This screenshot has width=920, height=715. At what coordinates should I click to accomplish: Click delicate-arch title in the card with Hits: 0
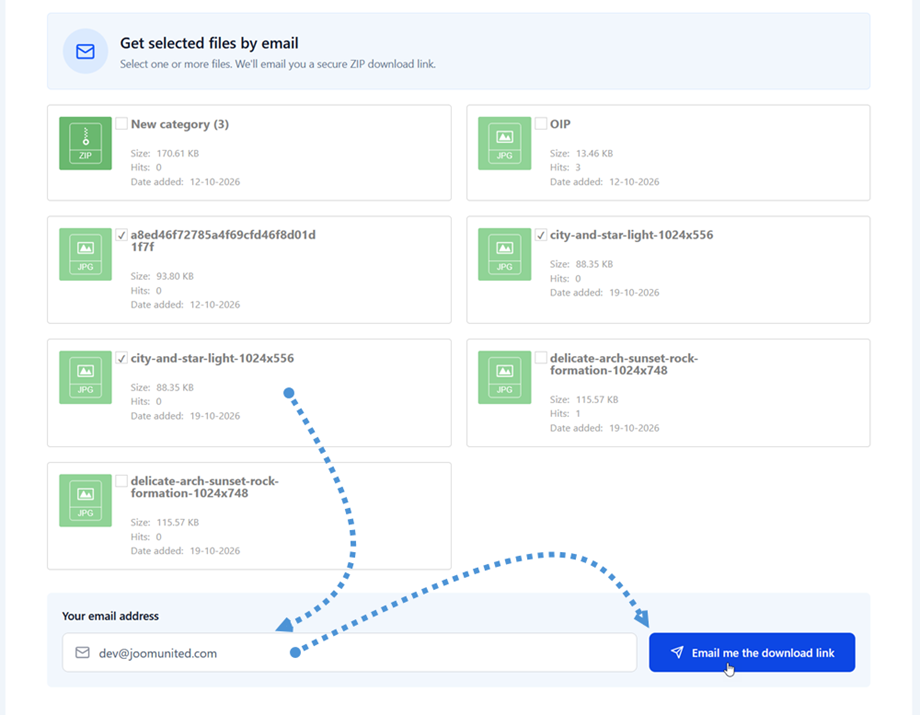coord(205,487)
